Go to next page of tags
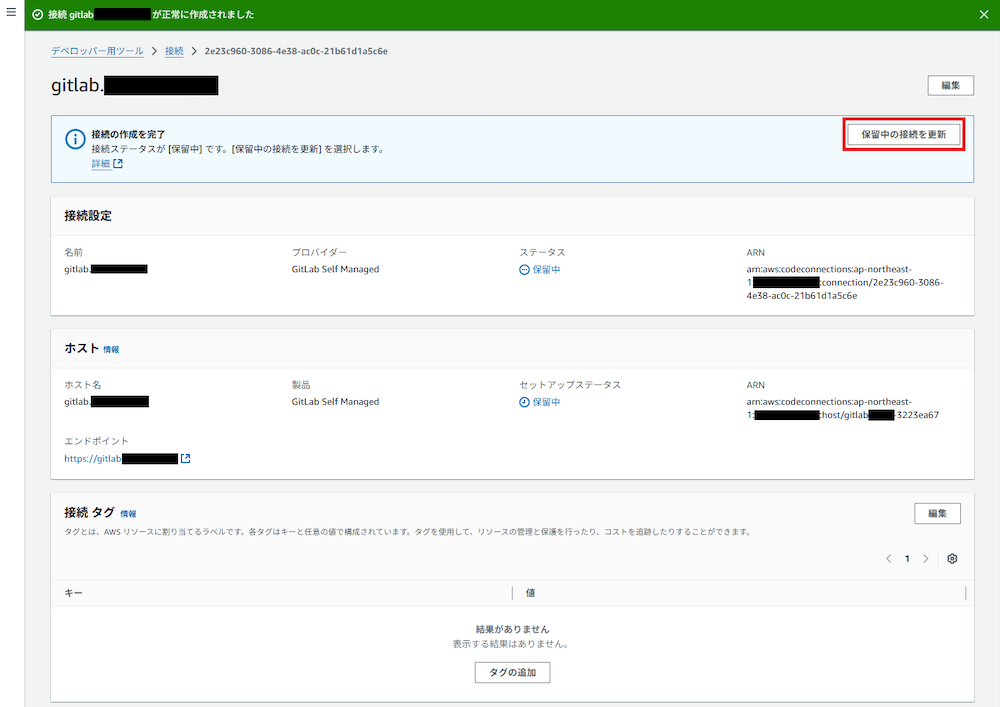This screenshot has width=1000, height=707. 925,559
